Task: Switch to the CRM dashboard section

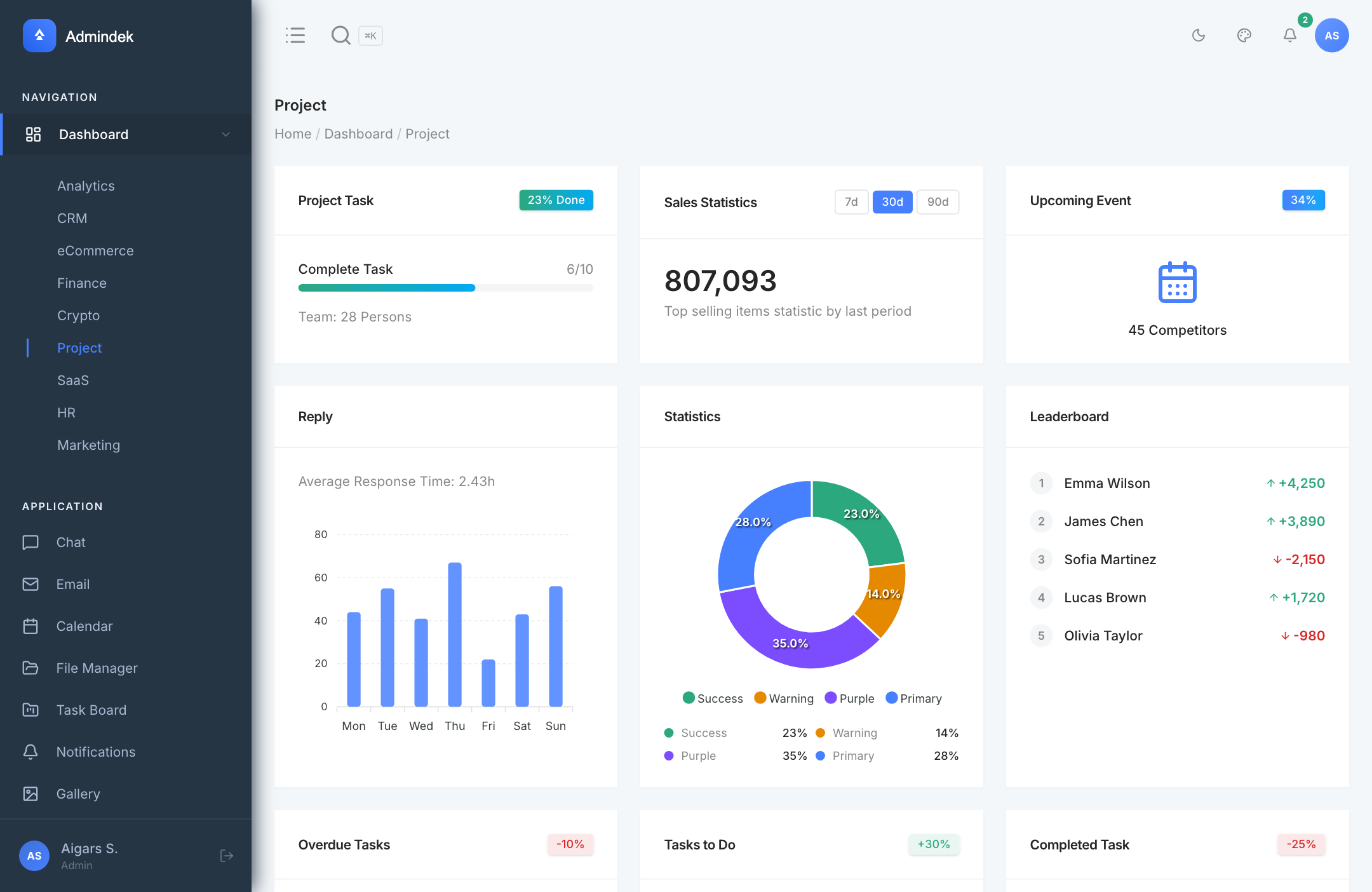Action: (72, 218)
